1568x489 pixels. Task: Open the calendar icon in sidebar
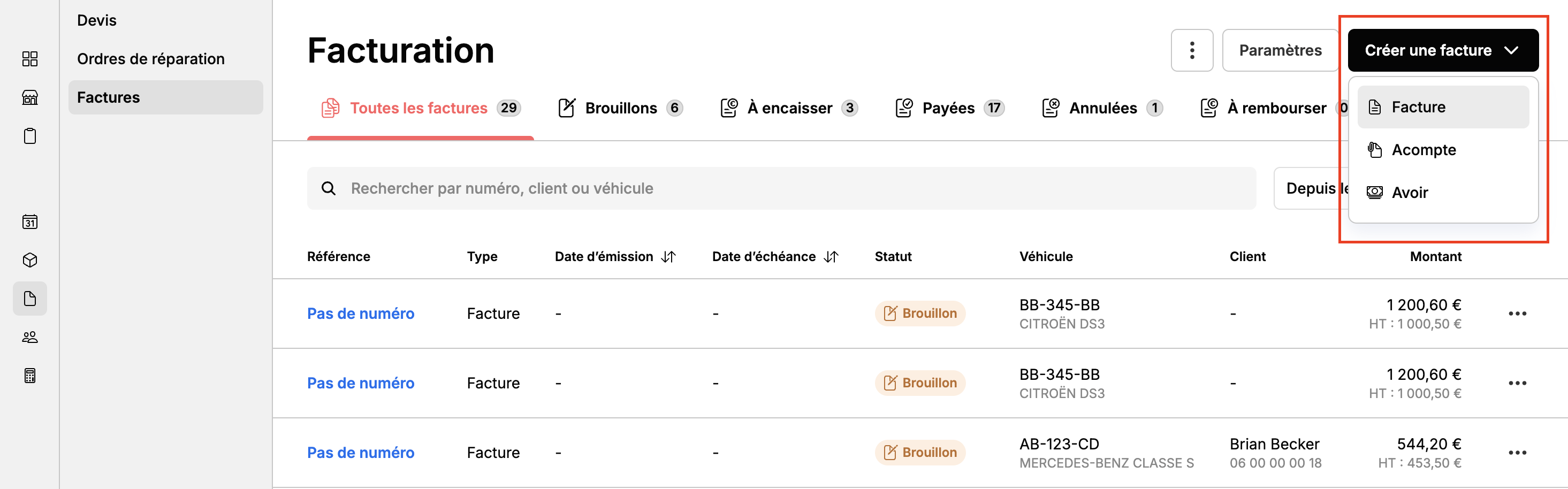pos(30,221)
